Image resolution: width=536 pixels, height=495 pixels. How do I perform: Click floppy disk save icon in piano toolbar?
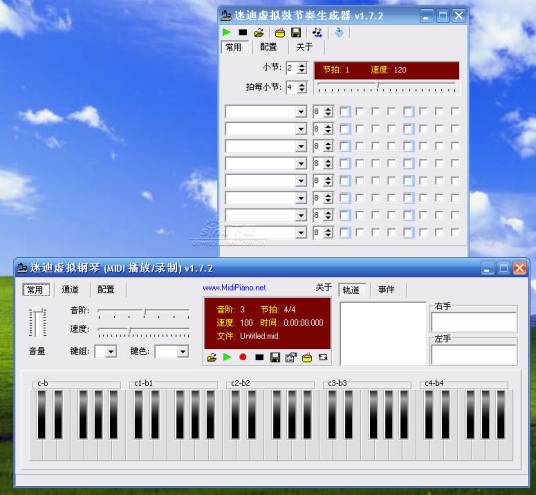coord(275,357)
